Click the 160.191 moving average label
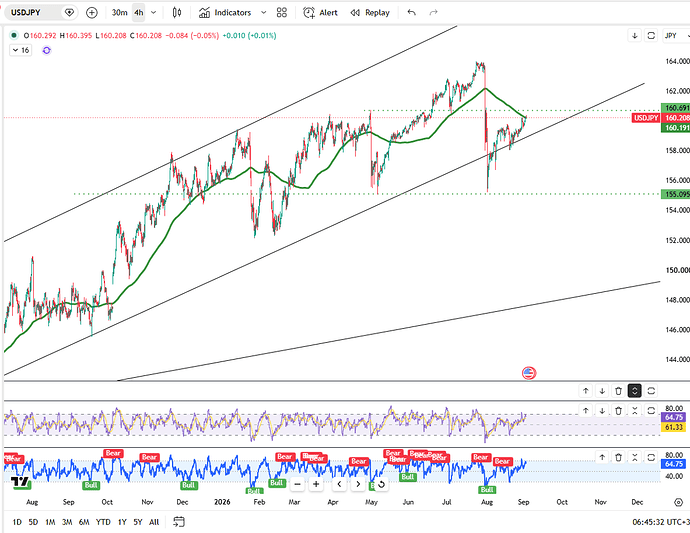 coord(675,128)
